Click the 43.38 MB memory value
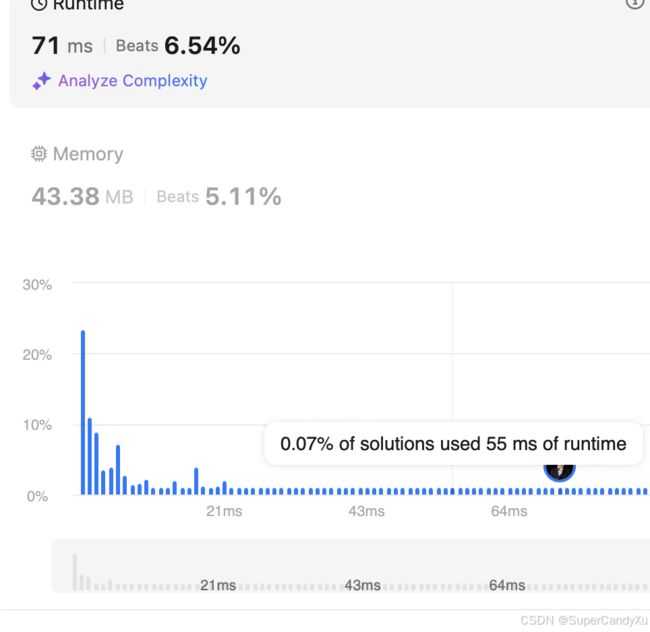 pyautogui.click(x=82, y=196)
